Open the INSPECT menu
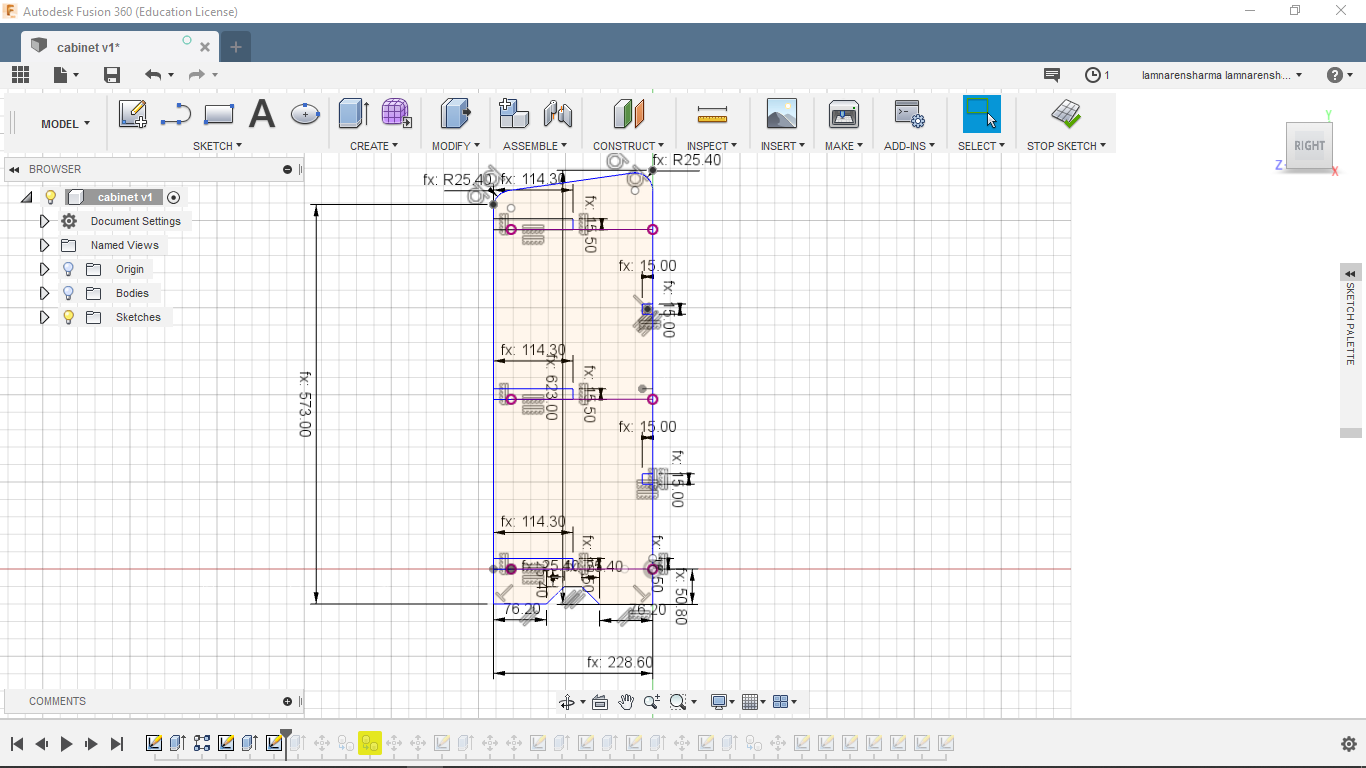1366x768 pixels. pos(712,146)
